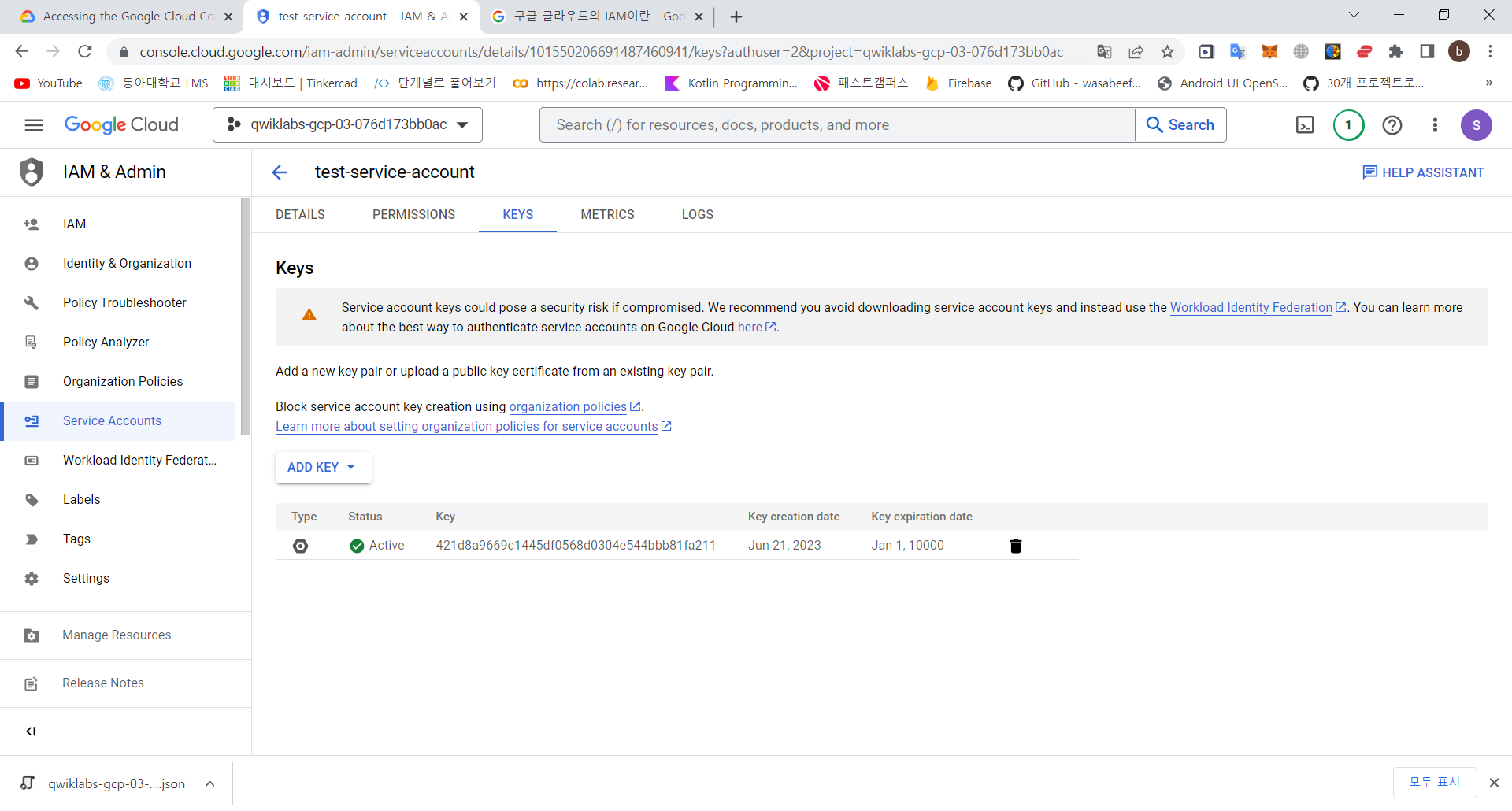Open Settings in the sidebar
1512x811 pixels.
tap(118, 579)
